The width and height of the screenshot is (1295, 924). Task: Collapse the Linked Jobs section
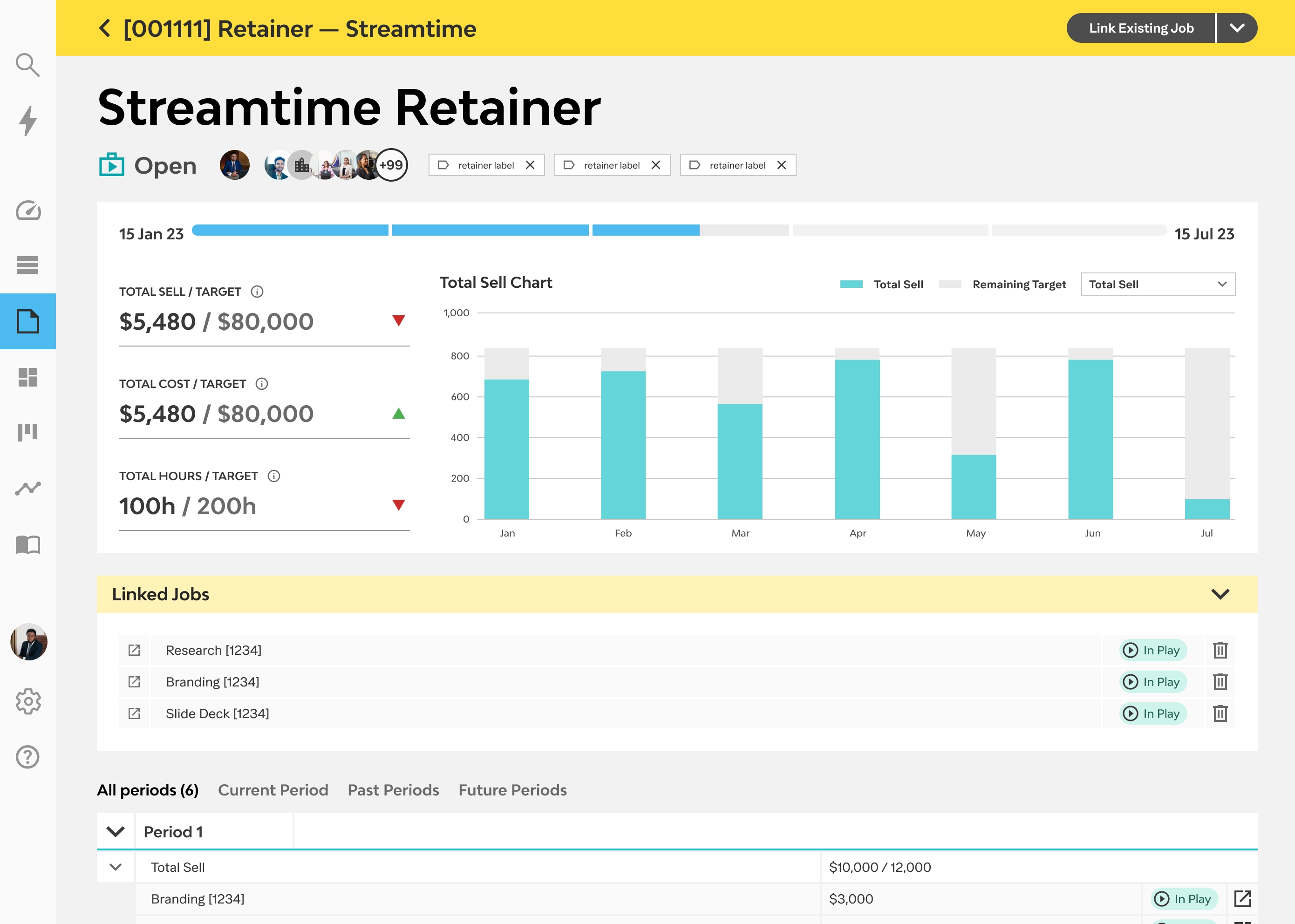pyautogui.click(x=1220, y=594)
